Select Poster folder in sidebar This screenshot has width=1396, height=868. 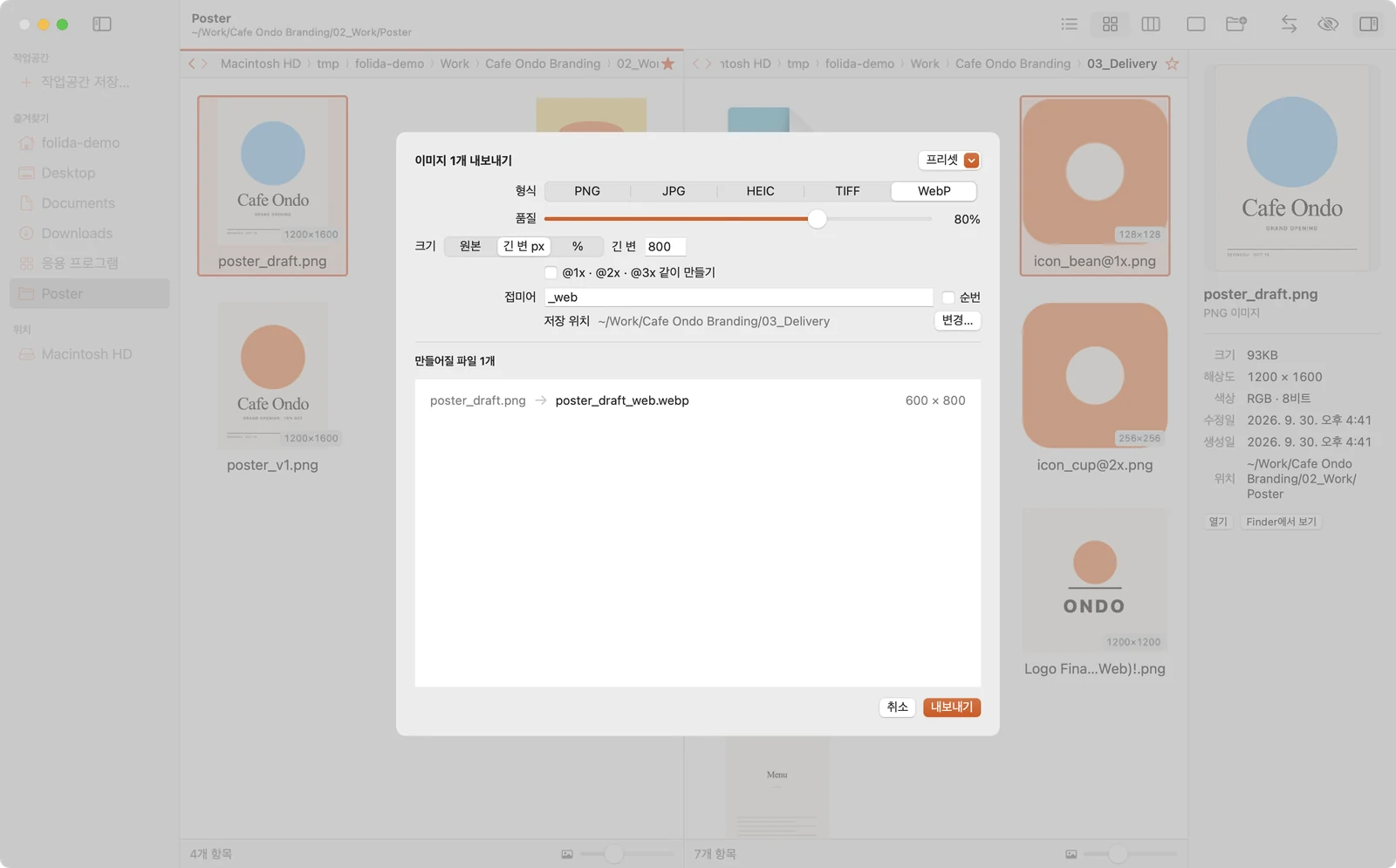89,294
